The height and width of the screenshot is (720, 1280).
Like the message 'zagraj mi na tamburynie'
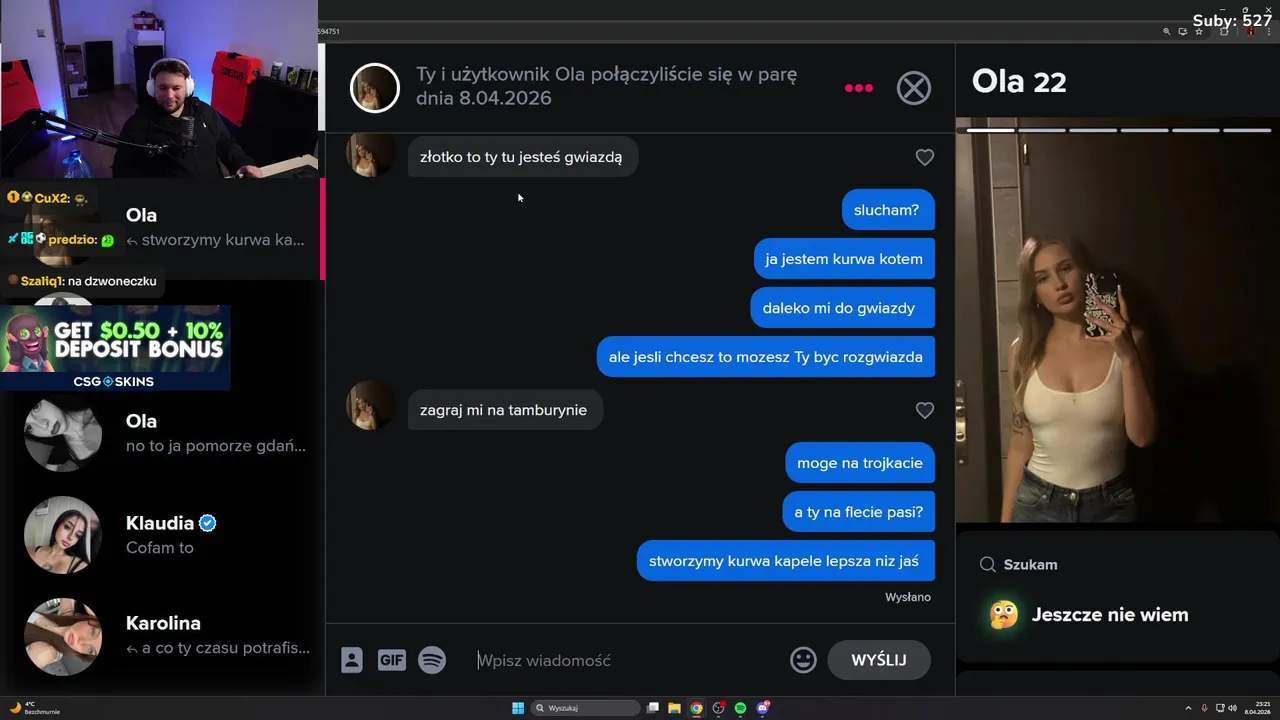[924, 410]
